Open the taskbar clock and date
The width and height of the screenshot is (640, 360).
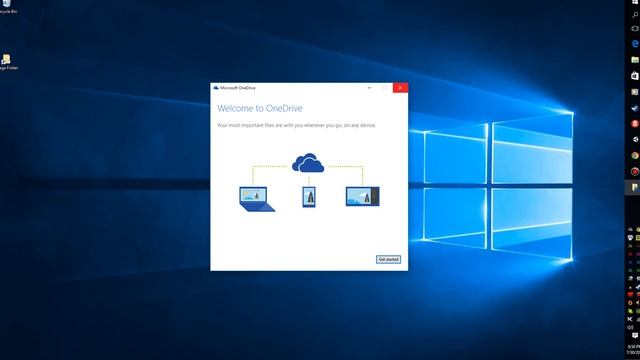click(634, 349)
